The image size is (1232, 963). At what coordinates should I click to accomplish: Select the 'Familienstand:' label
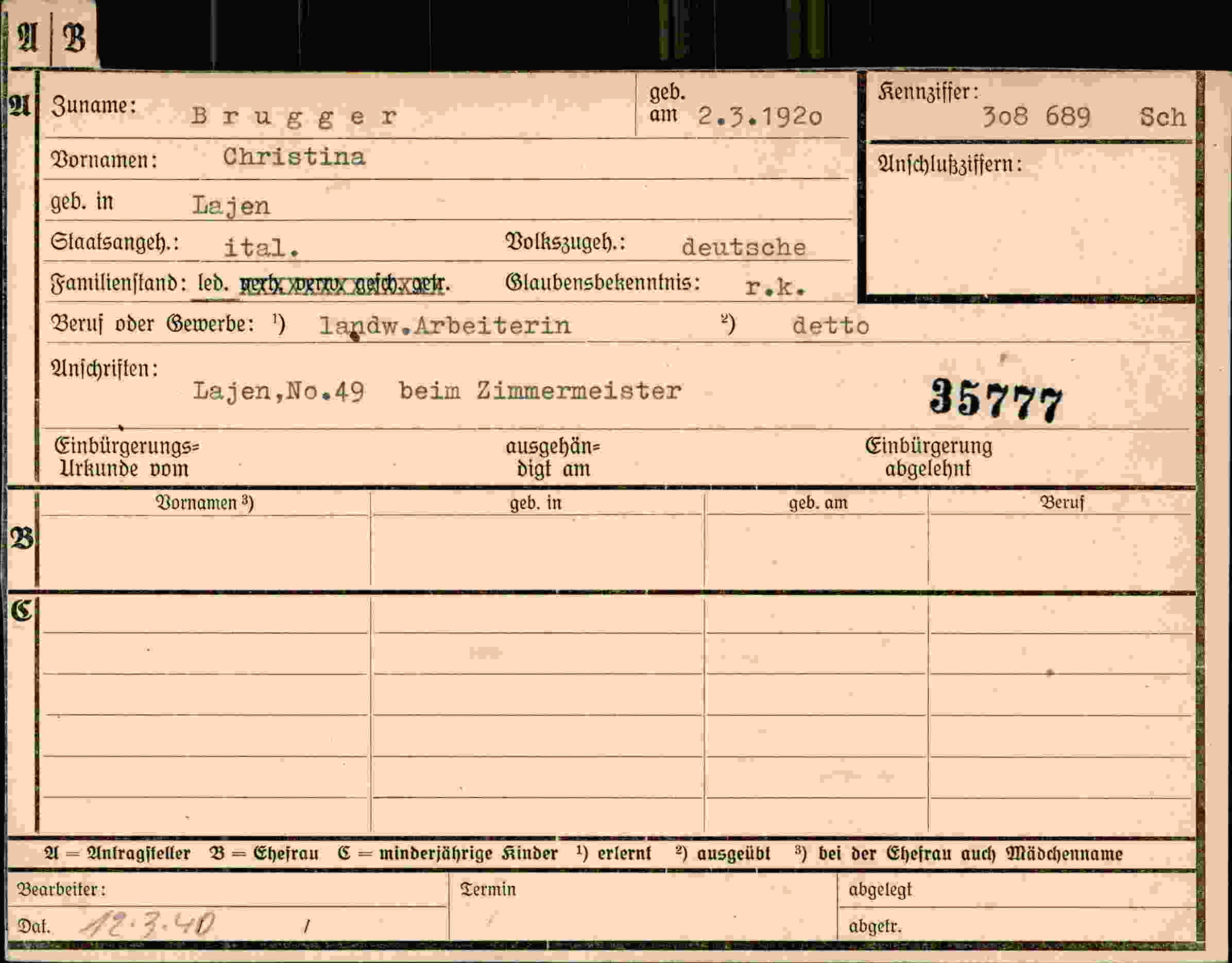pyautogui.click(x=118, y=283)
